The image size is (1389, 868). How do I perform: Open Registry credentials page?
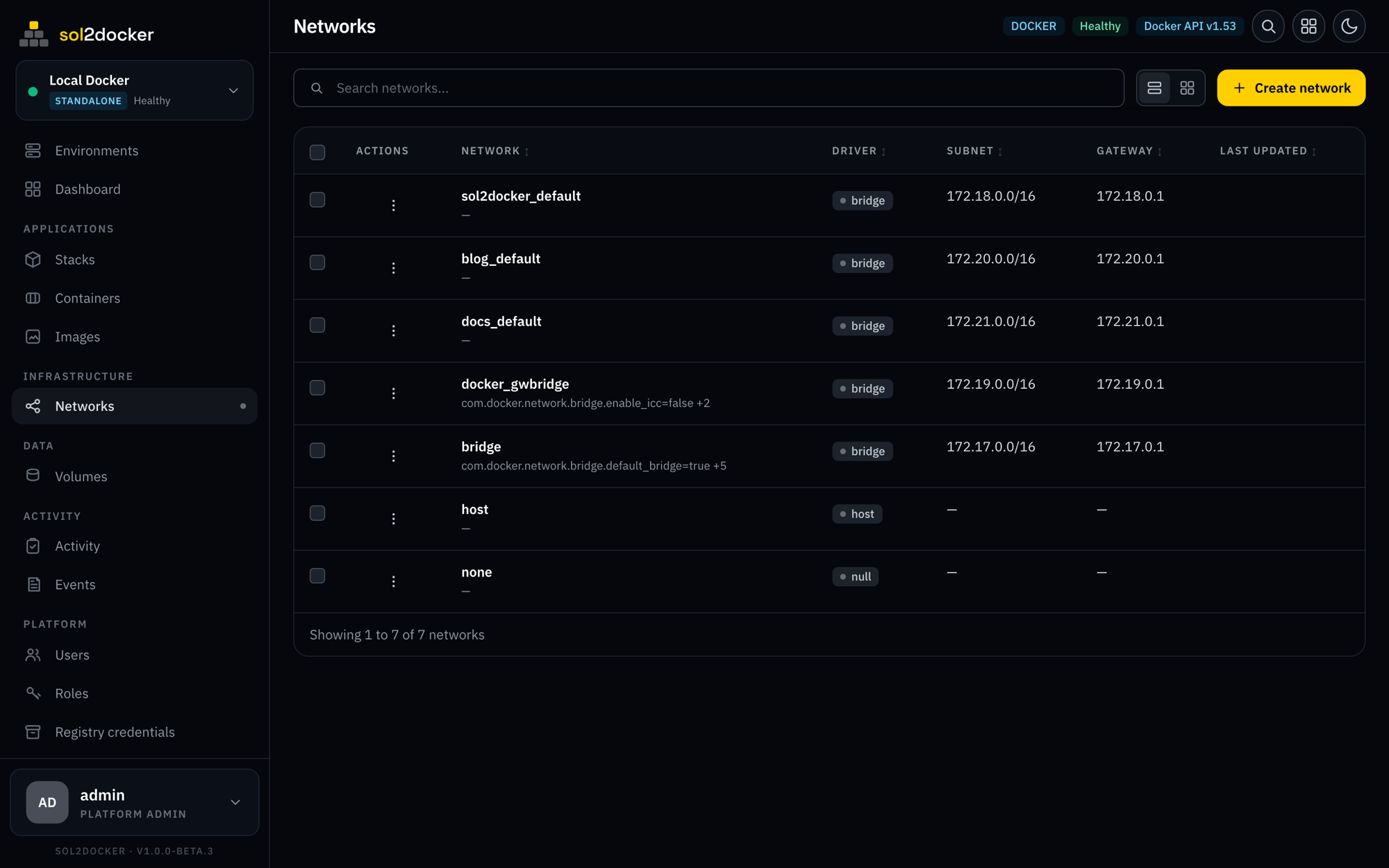pyautogui.click(x=135, y=732)
